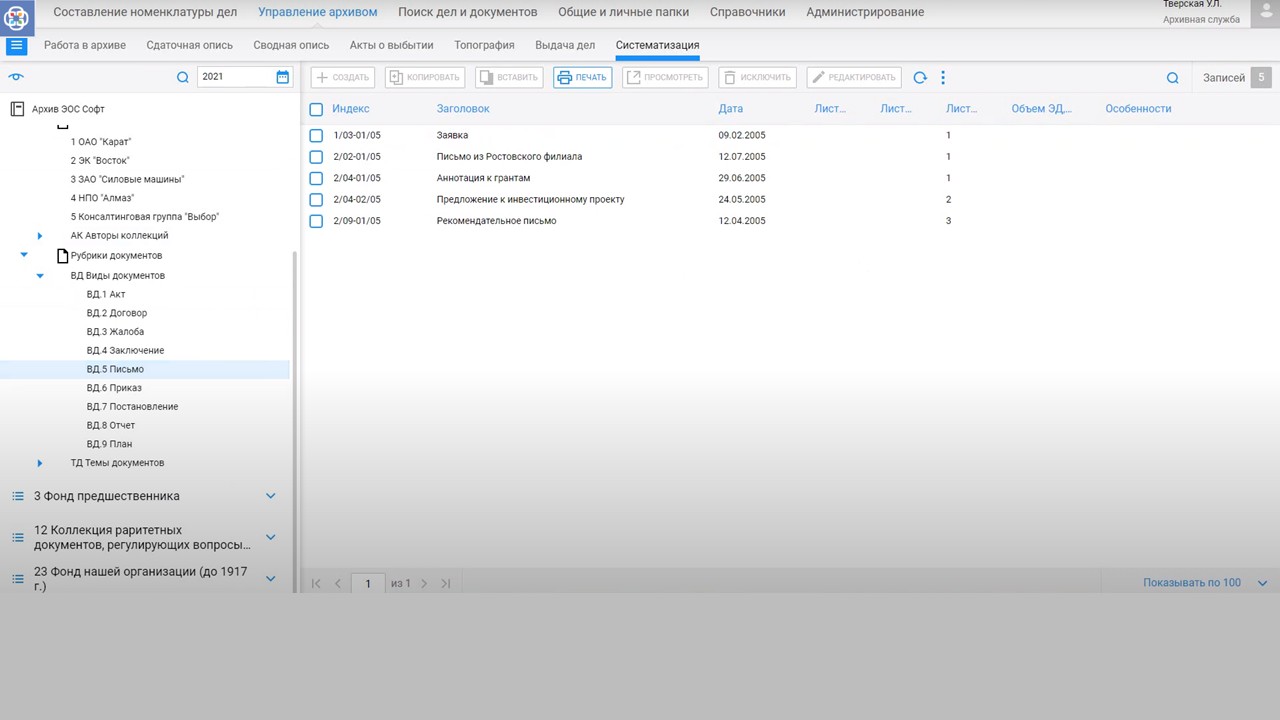The image size is (1280, 720).
Task: Open the three-dot more options menu
Action: point(943,78)
